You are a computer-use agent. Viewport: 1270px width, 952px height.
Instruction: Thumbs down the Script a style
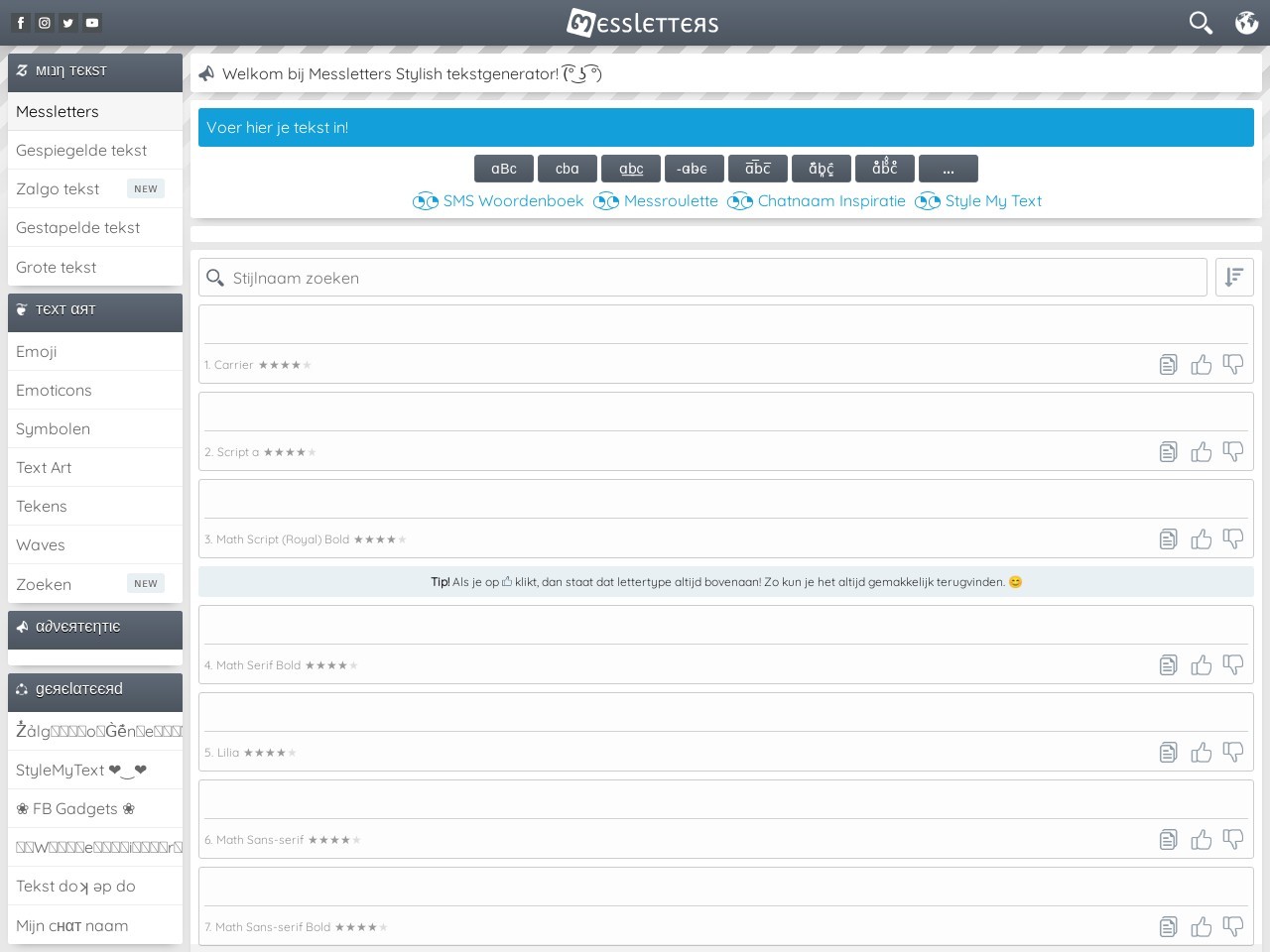(x=1233, y=452)
